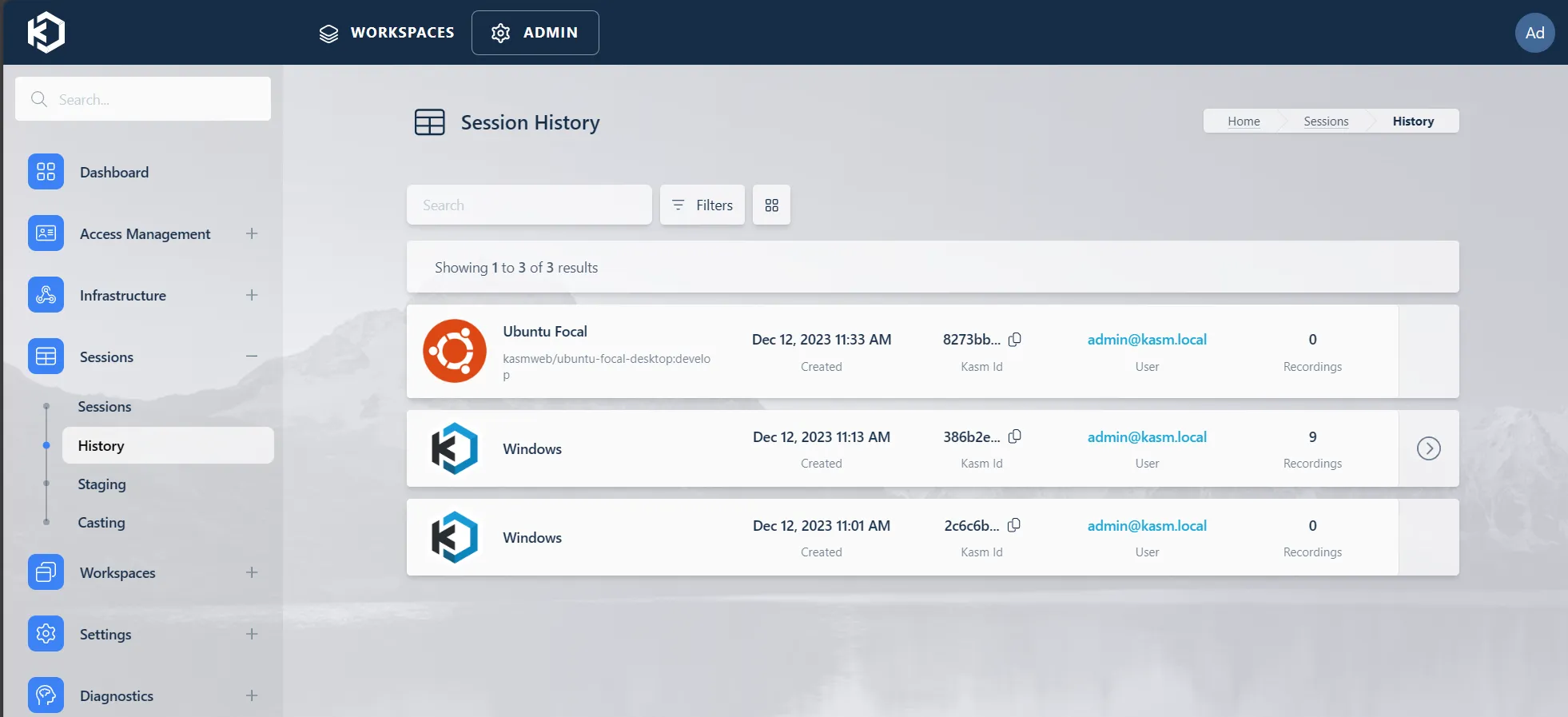Expand Infrastructure plus sign
The image size is (1568, 717).
pyautogui.click(x=252, y=295)
